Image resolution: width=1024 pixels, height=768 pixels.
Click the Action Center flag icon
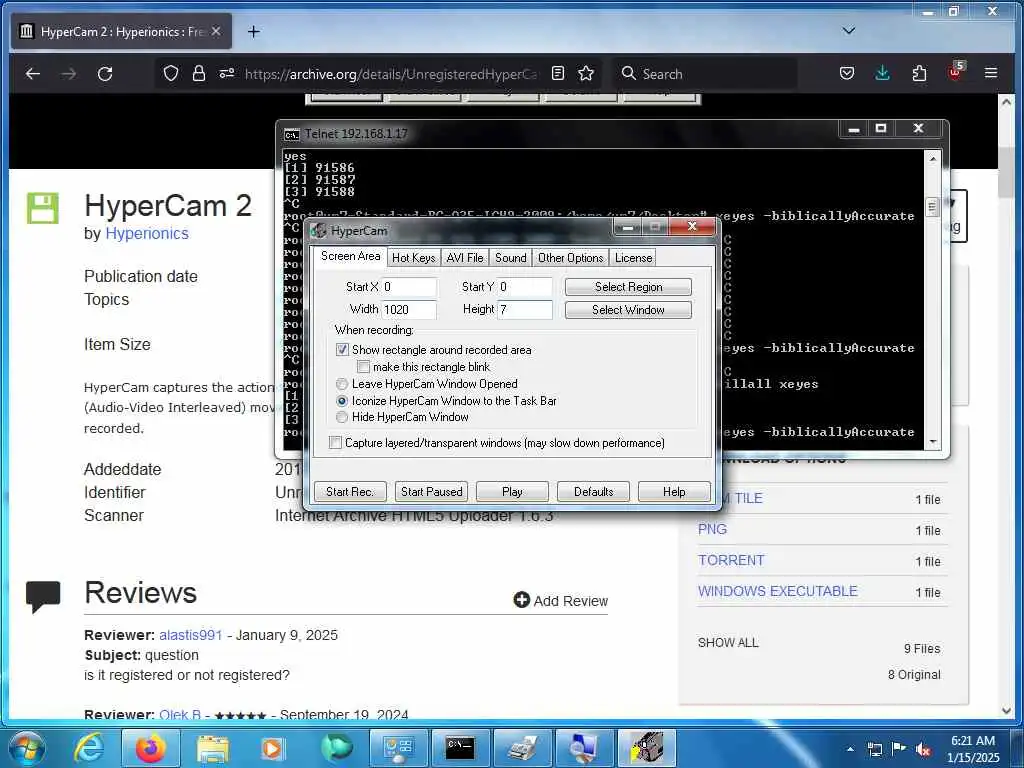click(899, 749)
